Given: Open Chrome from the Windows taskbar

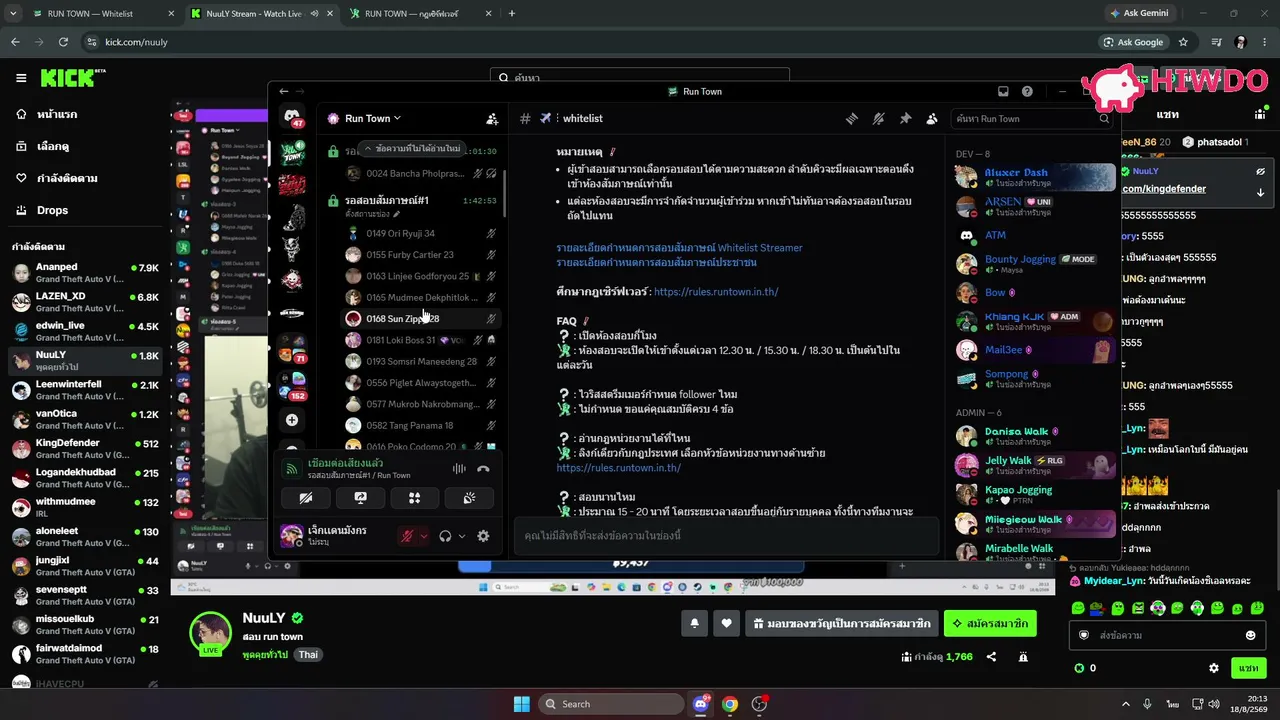Looking at the screenshot, I should pos(730,704).
